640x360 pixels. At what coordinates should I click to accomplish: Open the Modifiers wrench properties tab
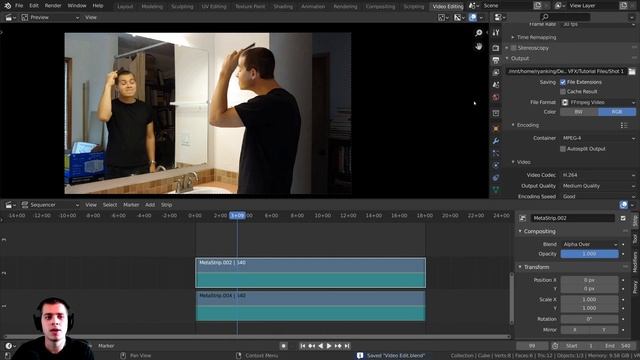496,141
